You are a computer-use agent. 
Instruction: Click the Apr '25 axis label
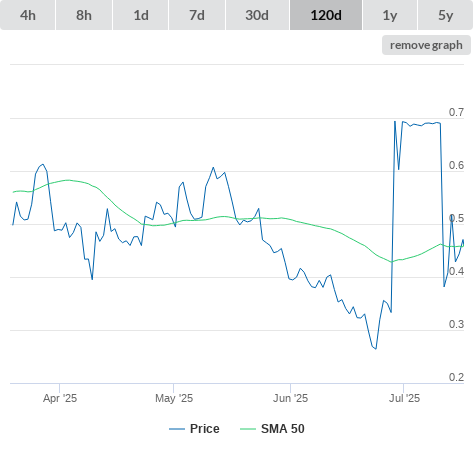point(60,398)
